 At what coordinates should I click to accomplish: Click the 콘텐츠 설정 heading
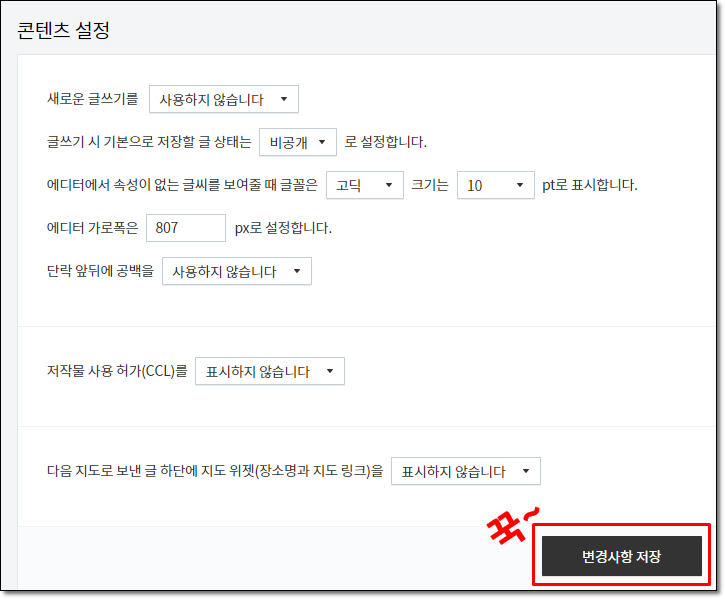63,31
